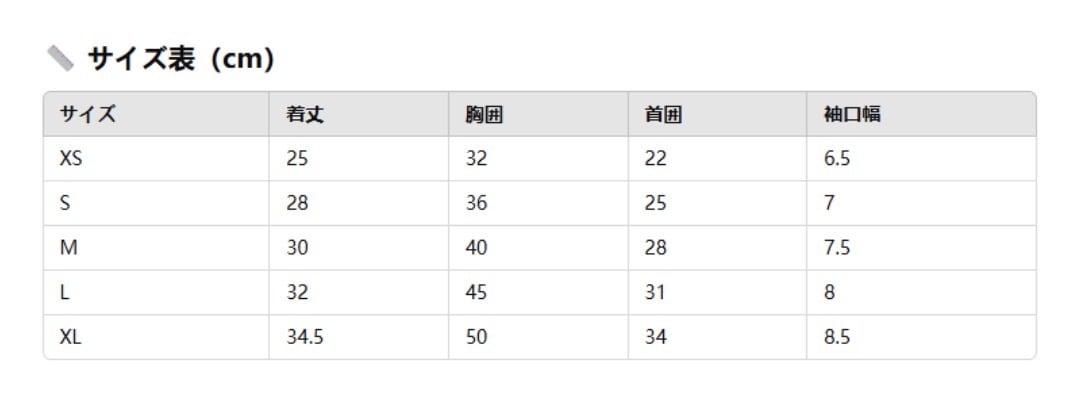Screen dimensions: 1071x412
Task: Select the 首囲 column header
Action: point(662,114)
